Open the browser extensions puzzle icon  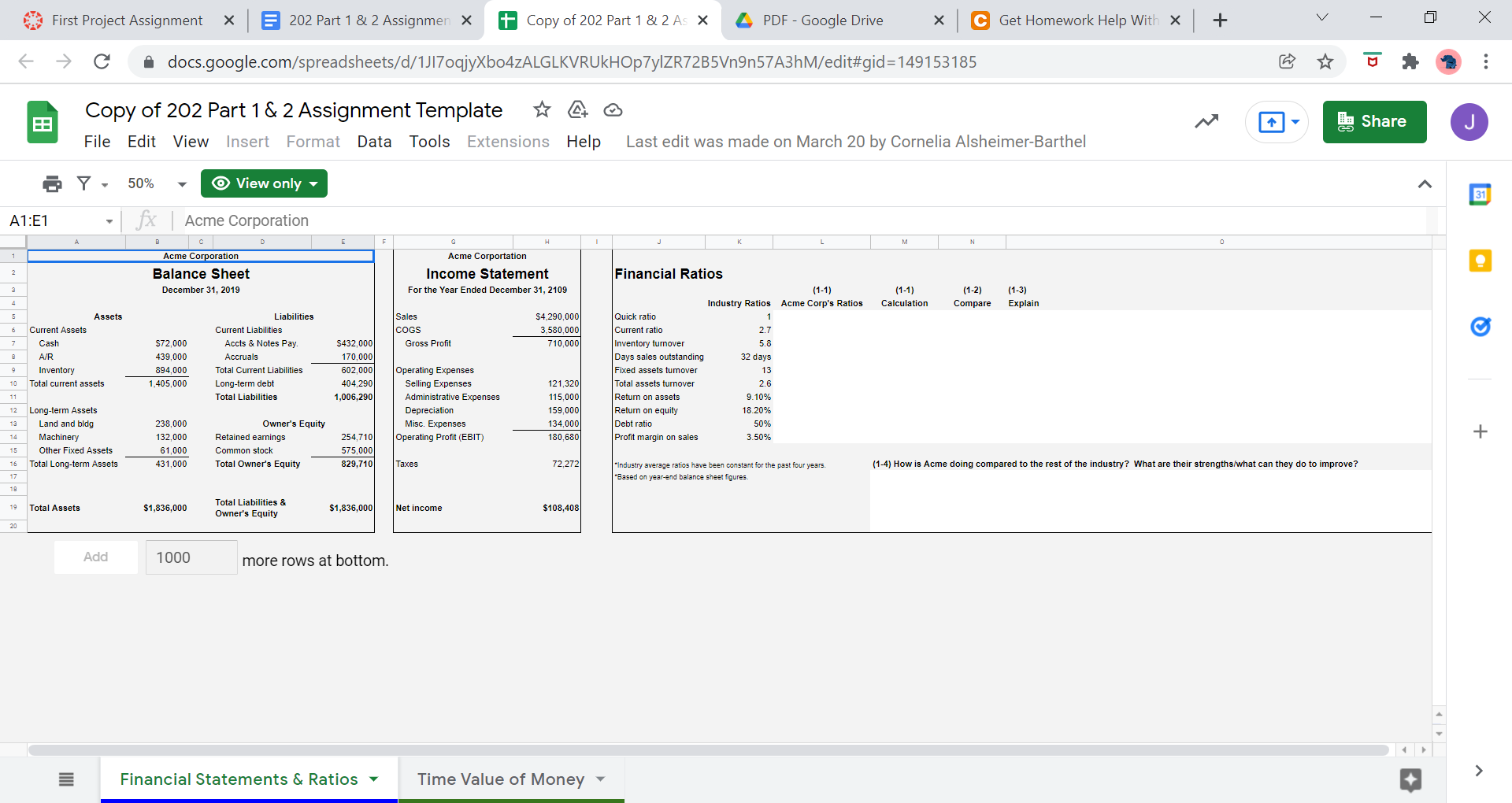pos(1410,61)
